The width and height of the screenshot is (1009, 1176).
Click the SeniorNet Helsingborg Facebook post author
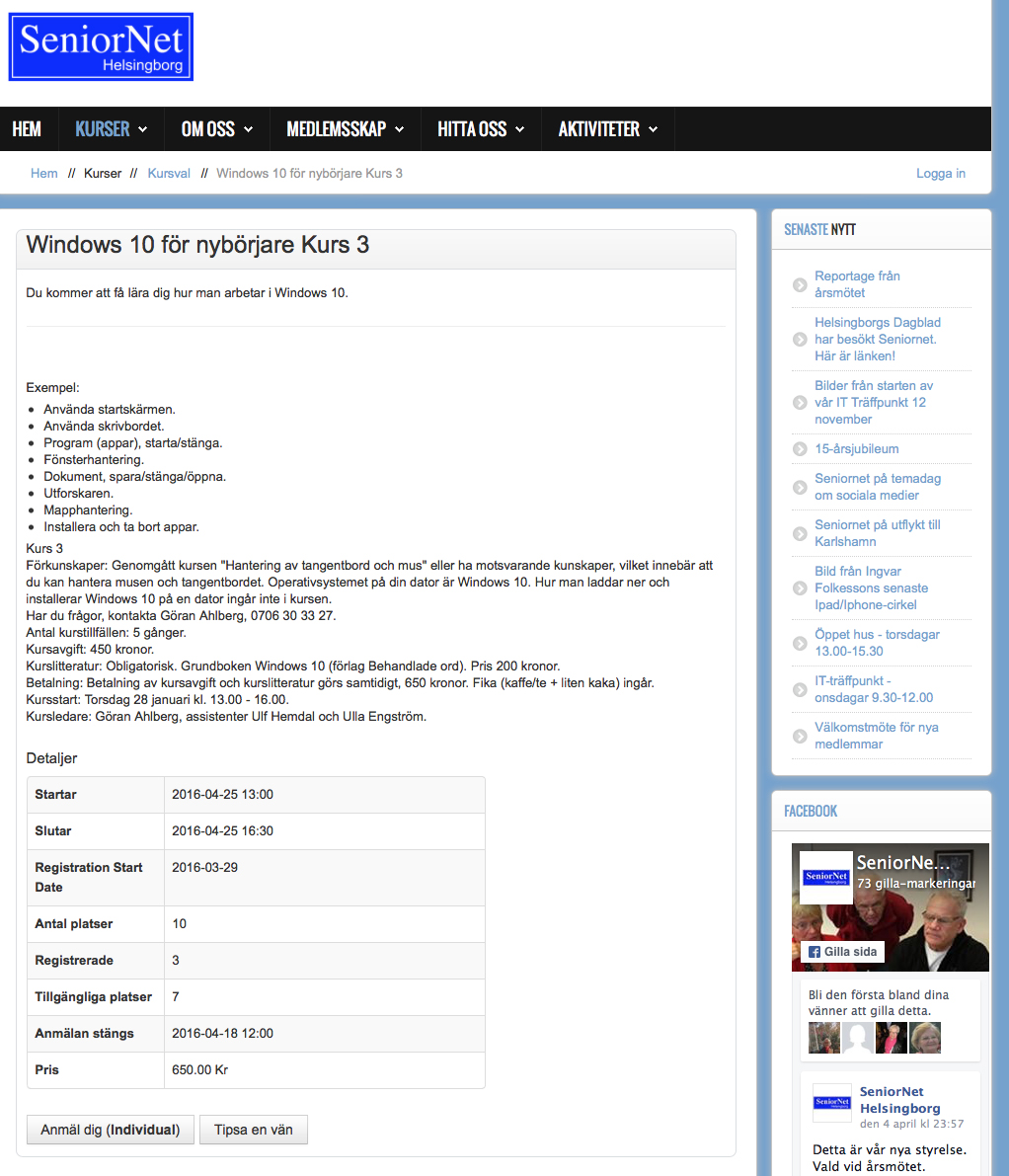click(x=899, y=1100)
